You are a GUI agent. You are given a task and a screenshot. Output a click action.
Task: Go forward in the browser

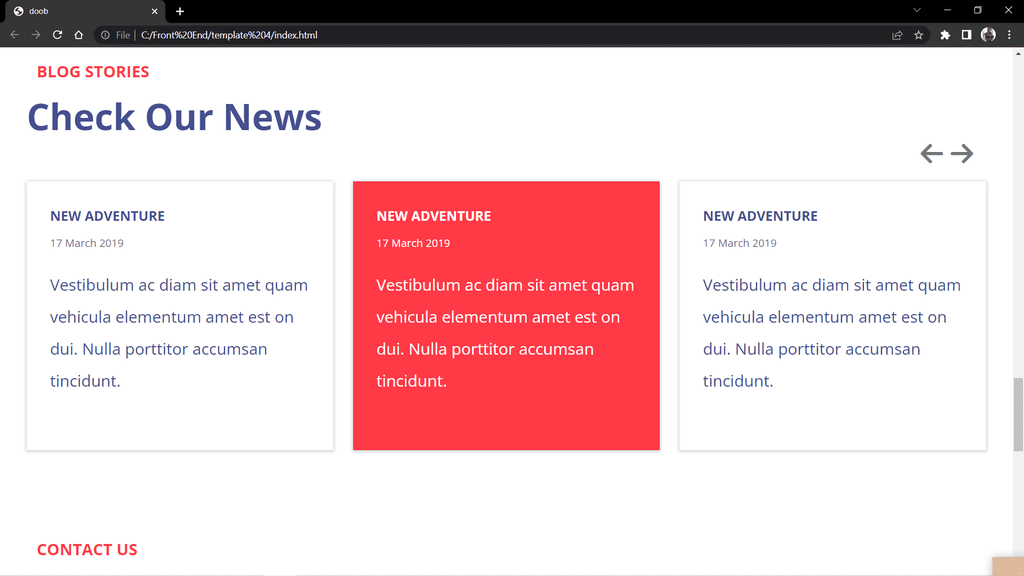coord(36,35)
